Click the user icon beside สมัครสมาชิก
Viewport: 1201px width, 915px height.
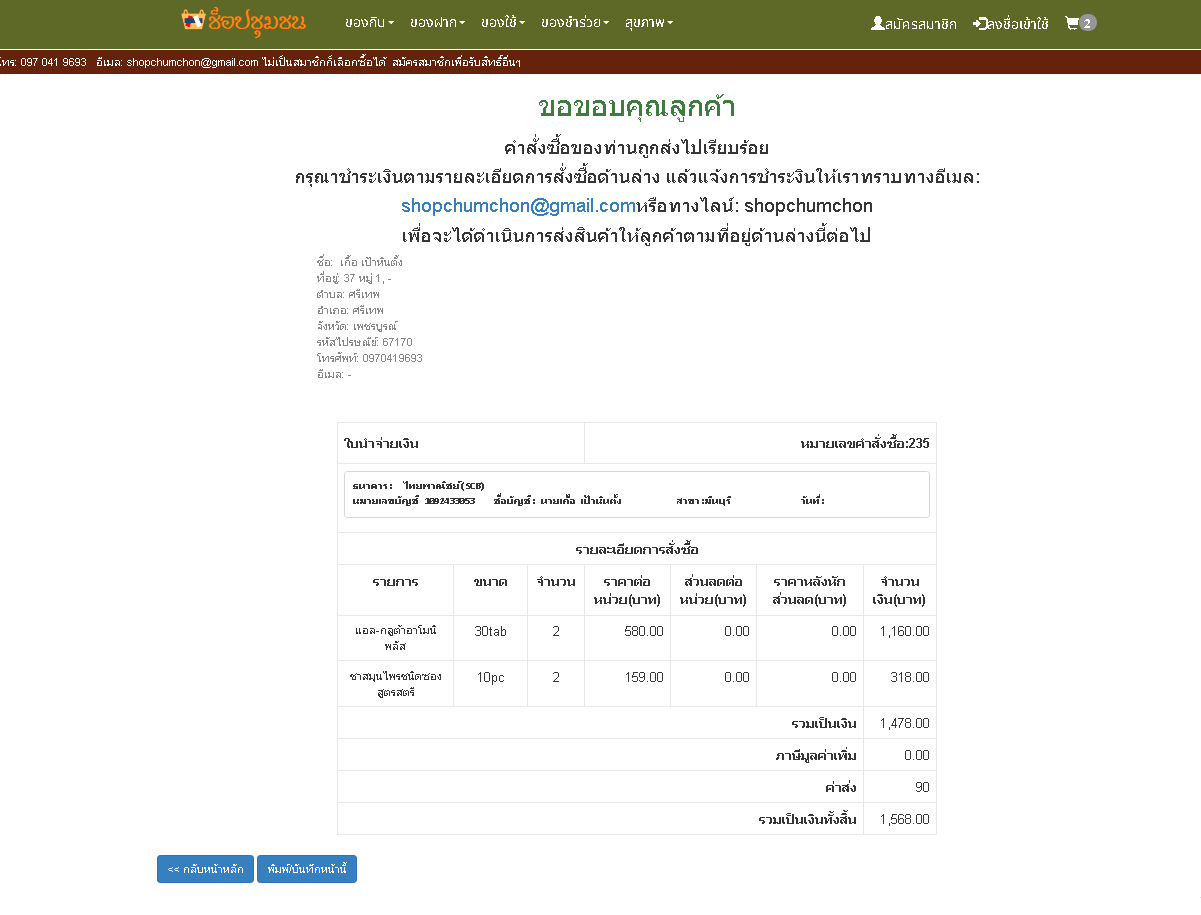tap(877, 23)
